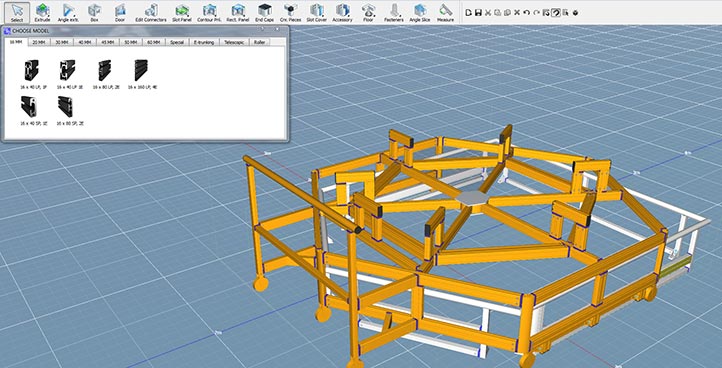This screenshot has height=368, width=722.
Task: Undo the last action
Action: point(527,13)
